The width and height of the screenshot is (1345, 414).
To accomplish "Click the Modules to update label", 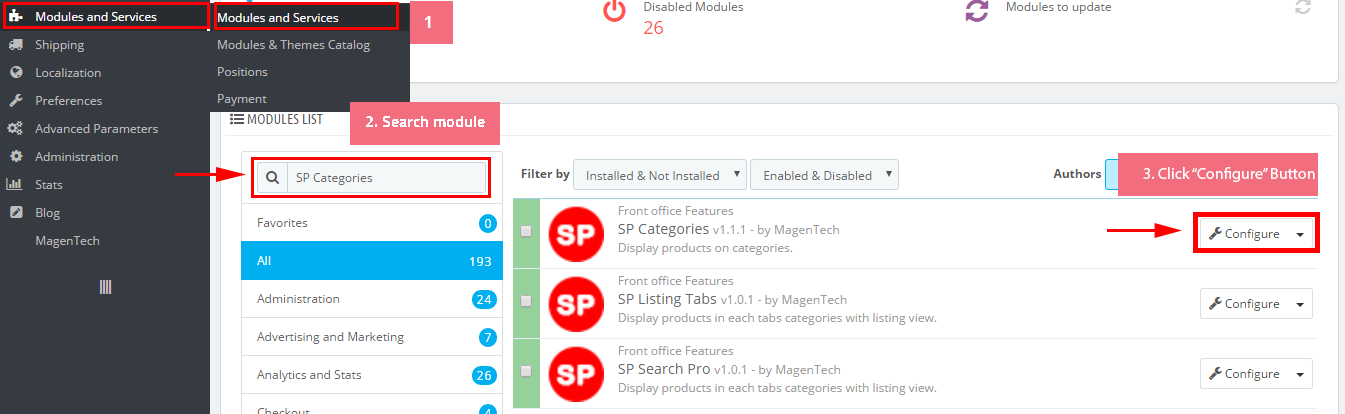I will (x=1058, y=7).
